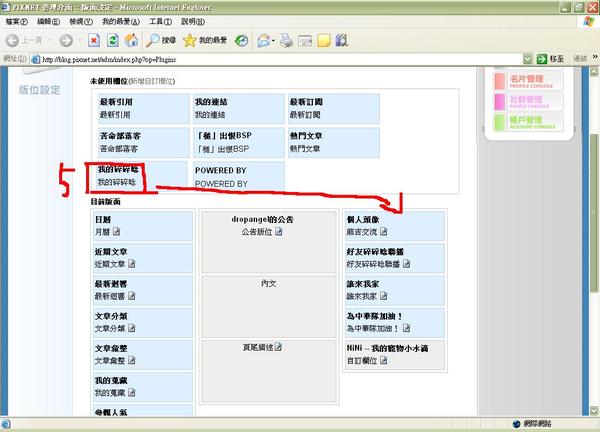Click edit icon next to 自訂欄位
The width and height of the screenshot is (600, 432).
[x=384, y=360]
